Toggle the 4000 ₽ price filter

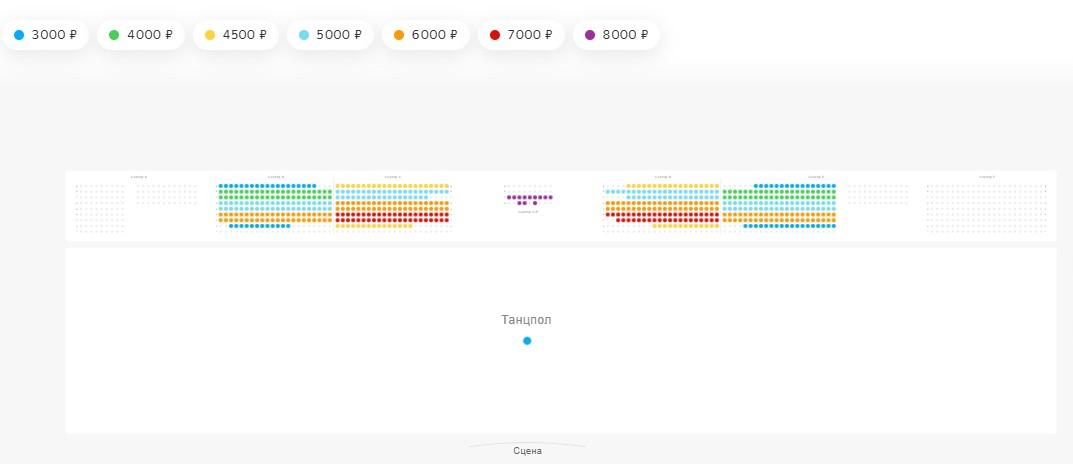(140, 35)
